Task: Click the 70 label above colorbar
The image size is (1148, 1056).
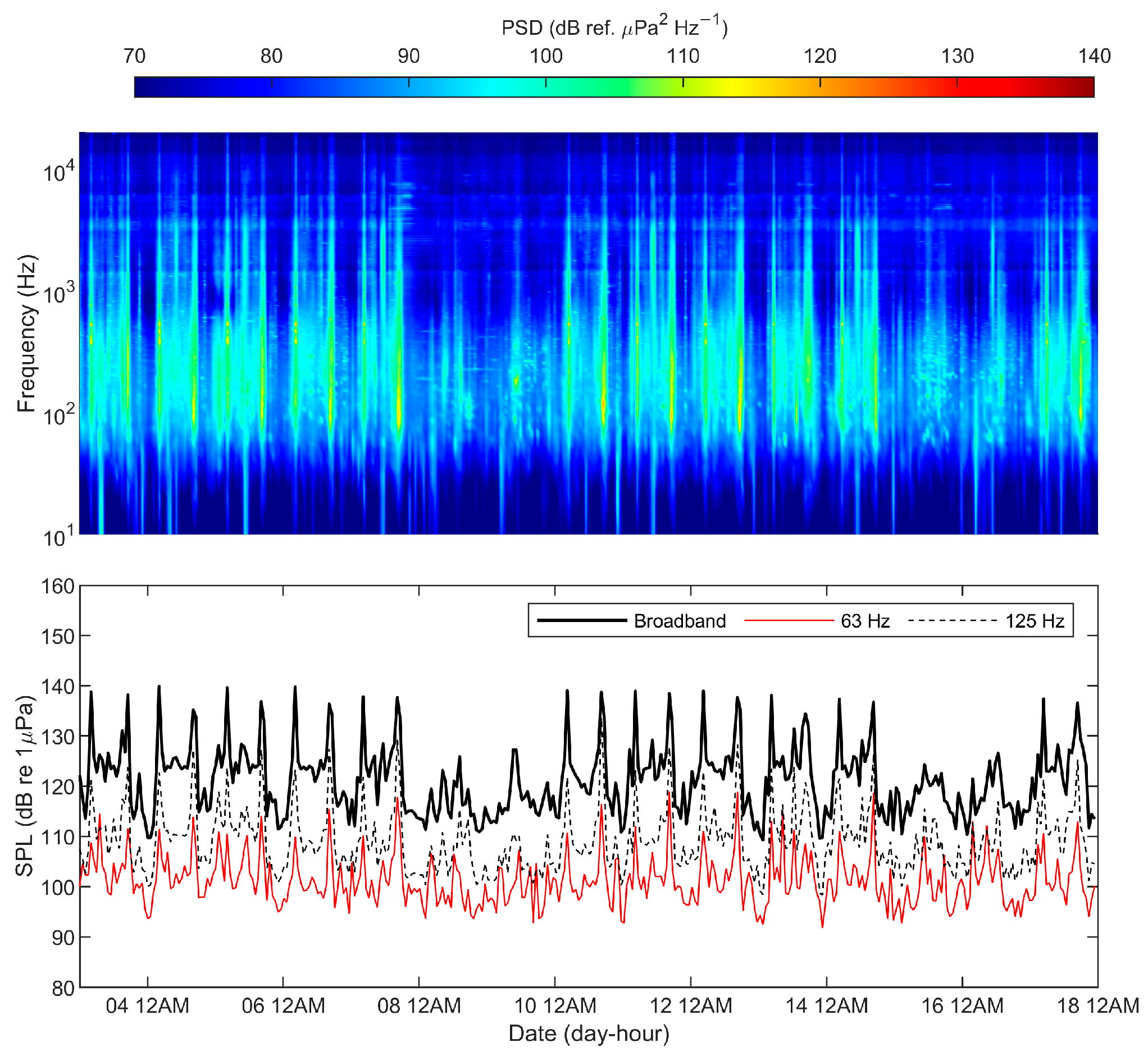Action: 134,56
